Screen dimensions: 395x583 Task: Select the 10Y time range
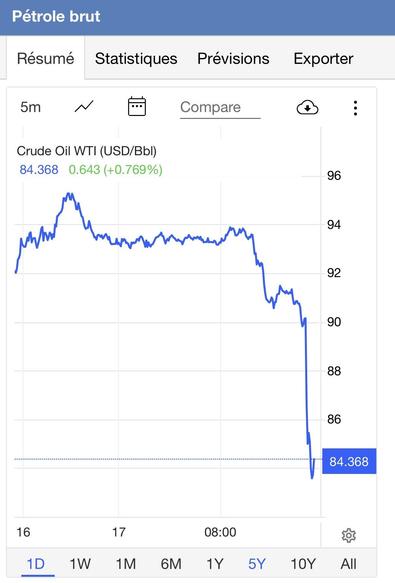[303, 564]
